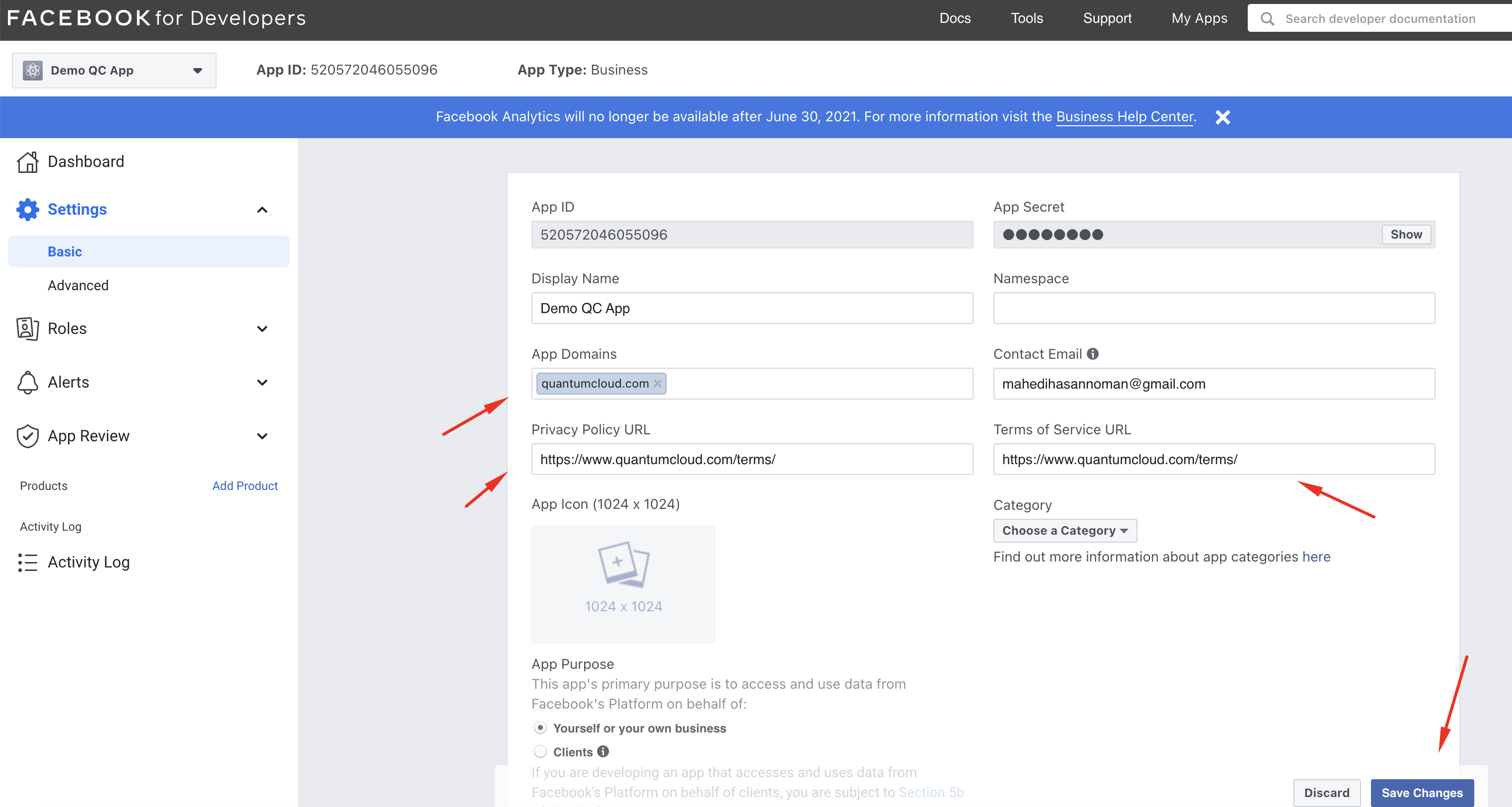
Task: Focus the Terms of Service URL field
Action: [1214, 459]
